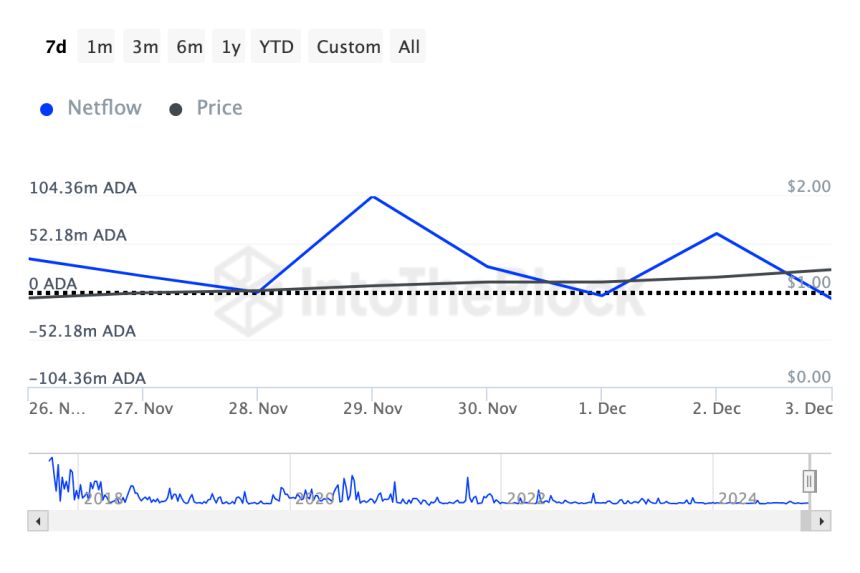Toggle the Netflow series legend
Screen dimensions: 860x573
pyautogui.click(x=104, y=108)
